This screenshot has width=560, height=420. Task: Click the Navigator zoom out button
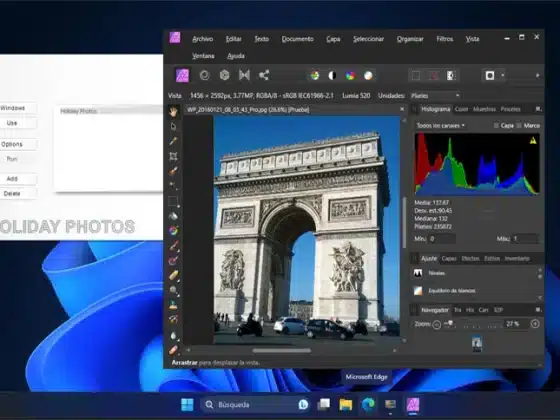(436, 324)
